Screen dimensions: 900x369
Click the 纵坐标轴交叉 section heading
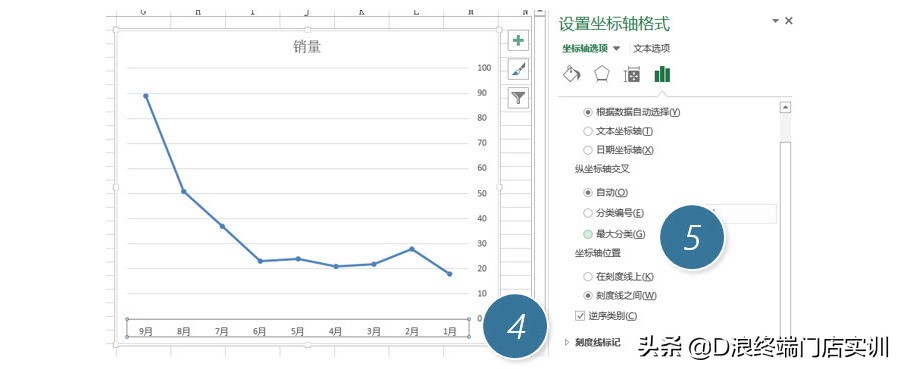[601, 169]
